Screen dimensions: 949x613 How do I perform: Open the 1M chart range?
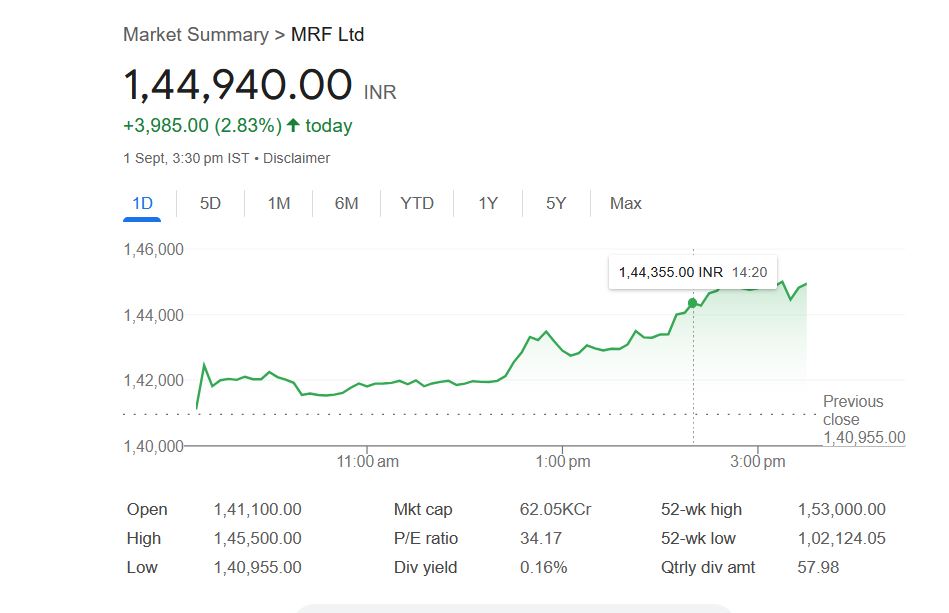(279, 203)
